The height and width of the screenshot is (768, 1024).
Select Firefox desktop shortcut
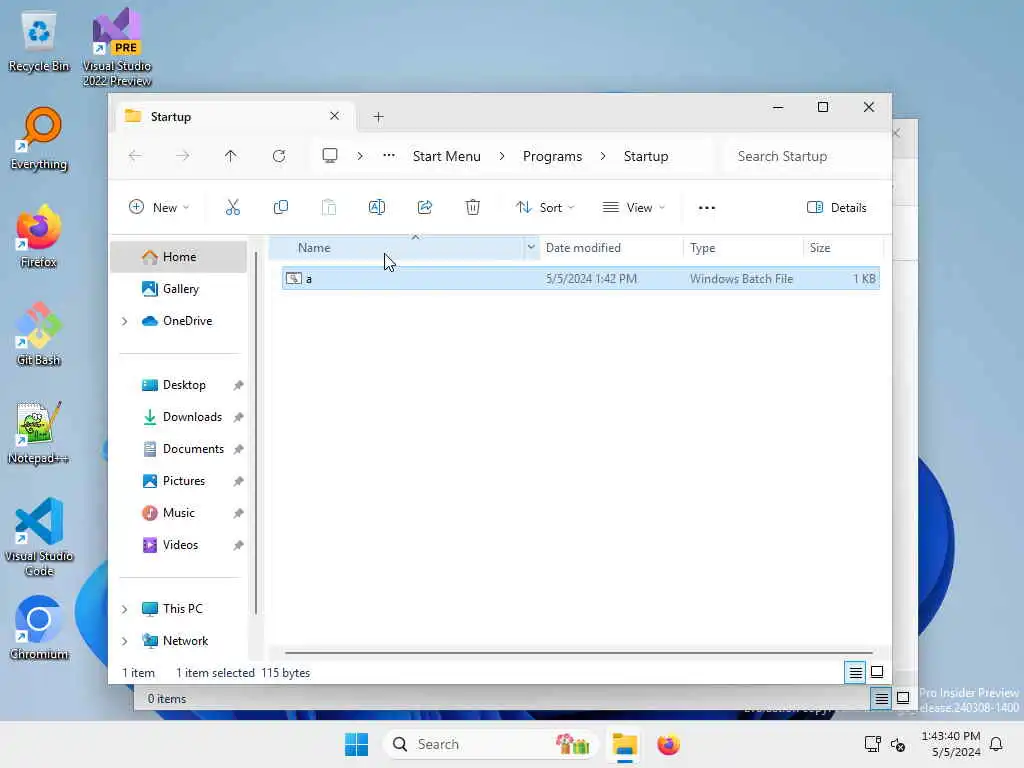point(39,237)
